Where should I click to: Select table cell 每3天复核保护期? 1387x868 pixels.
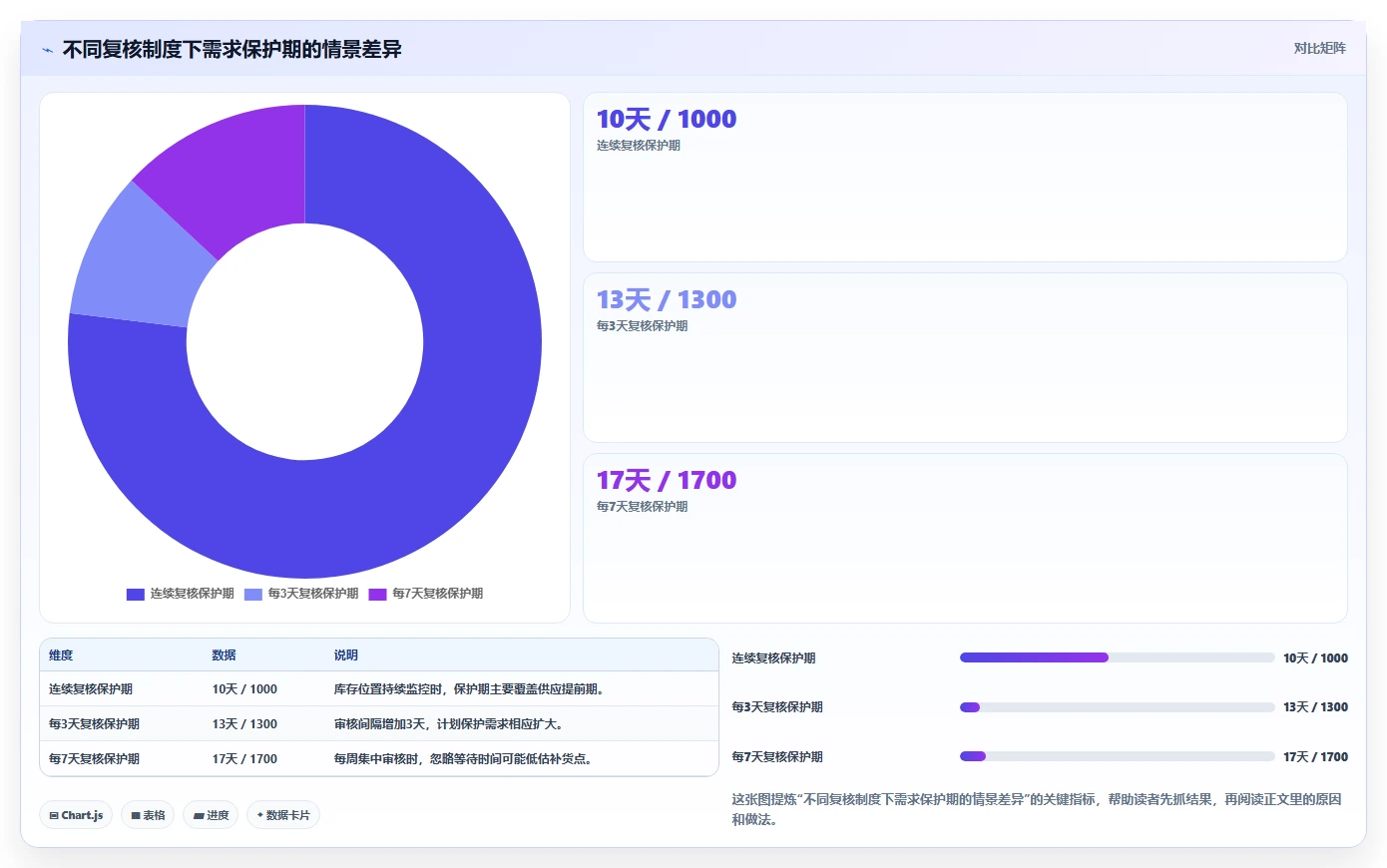(94, 724)
